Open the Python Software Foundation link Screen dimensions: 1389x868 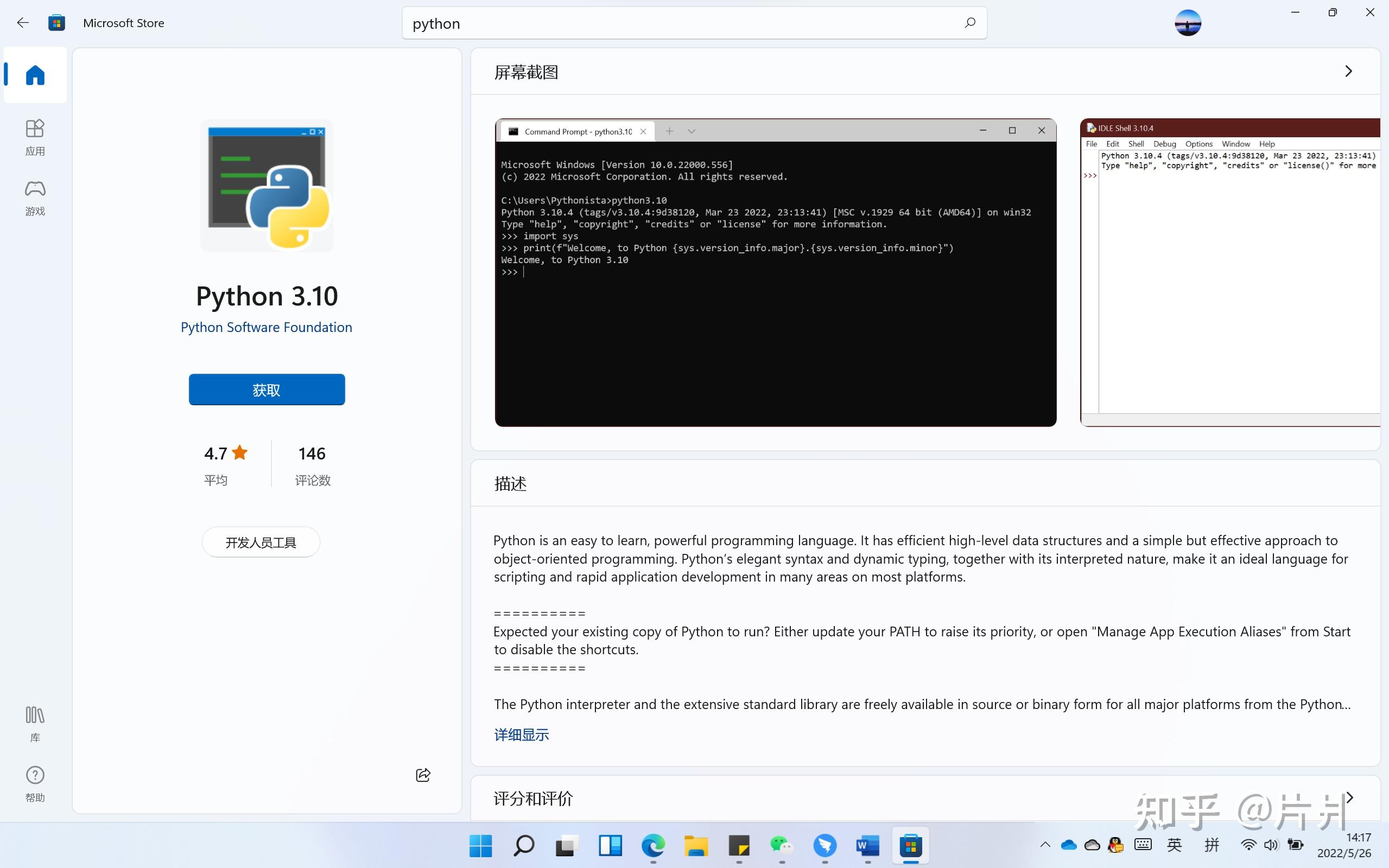(267, 327)
